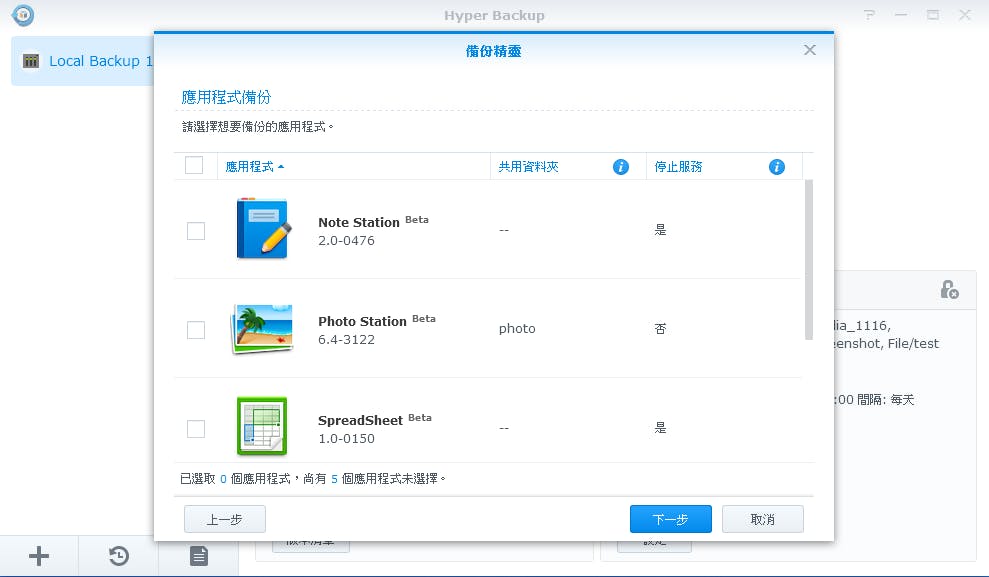Click the Note Station app icon
This screenshot has width=989, height=577.
263,228
